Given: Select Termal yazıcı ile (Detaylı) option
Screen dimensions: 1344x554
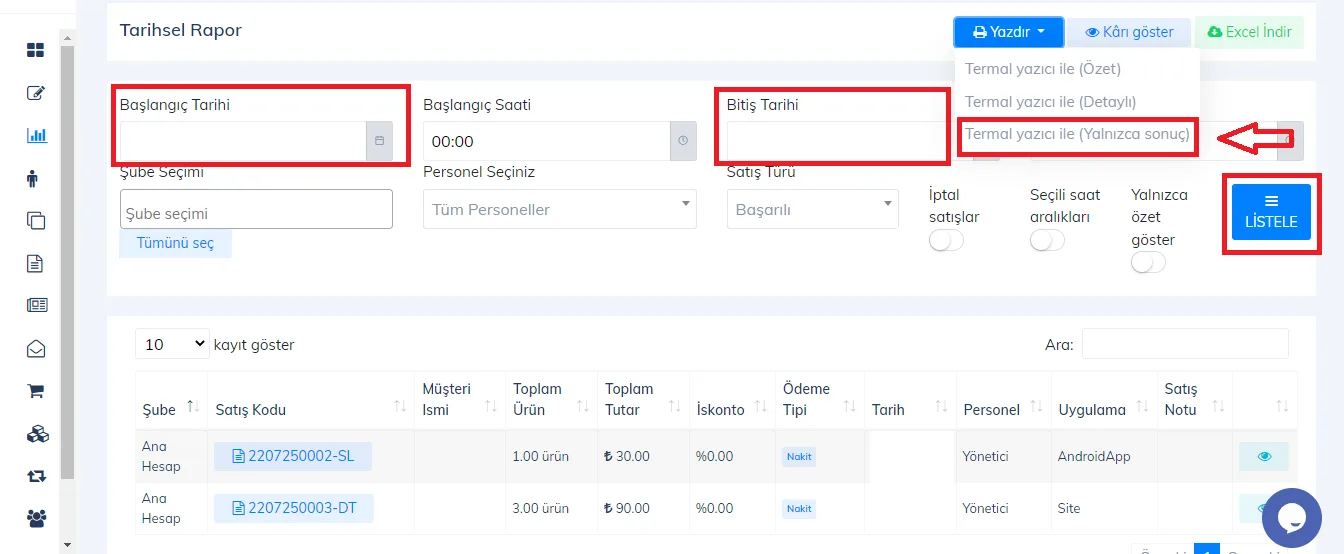Looking at the screenshot, I should (1050, 102).
